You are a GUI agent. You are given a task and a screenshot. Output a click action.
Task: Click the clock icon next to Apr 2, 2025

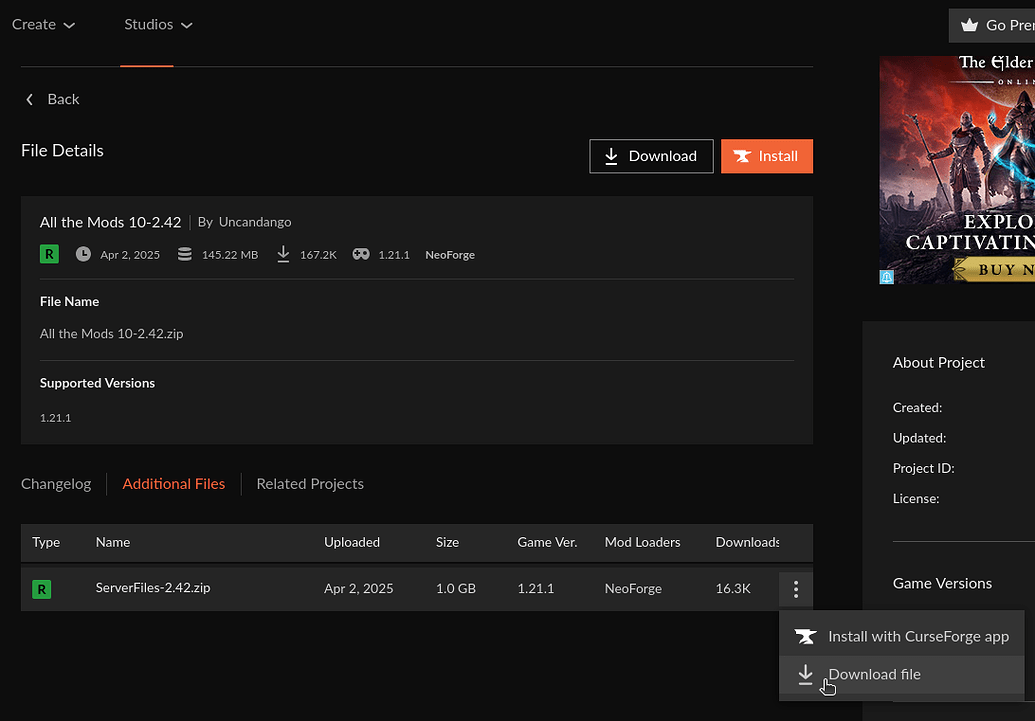tap(83, 254)
